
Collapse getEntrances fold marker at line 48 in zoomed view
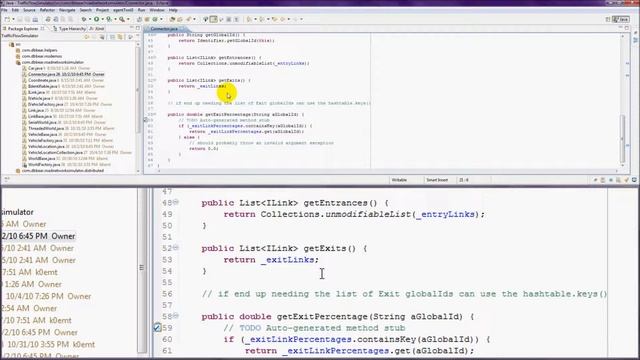point(176,202)
